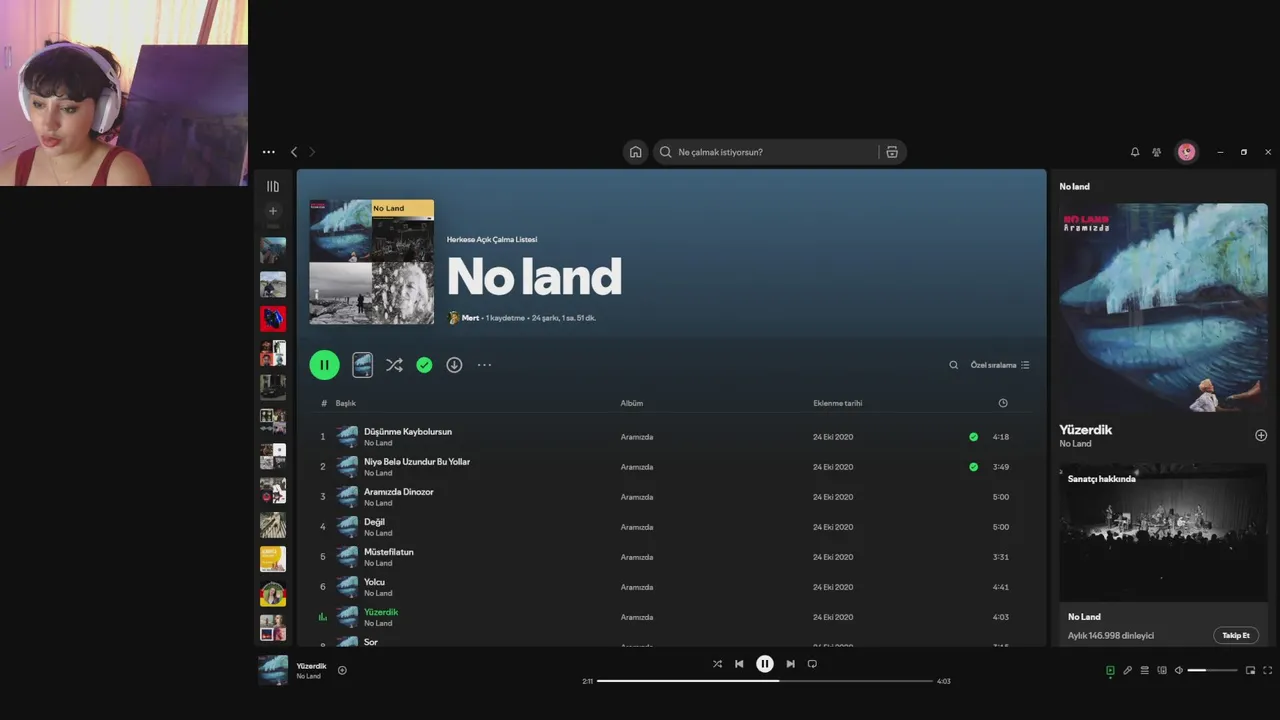Open the miniplayer icon

point(1250,671)
